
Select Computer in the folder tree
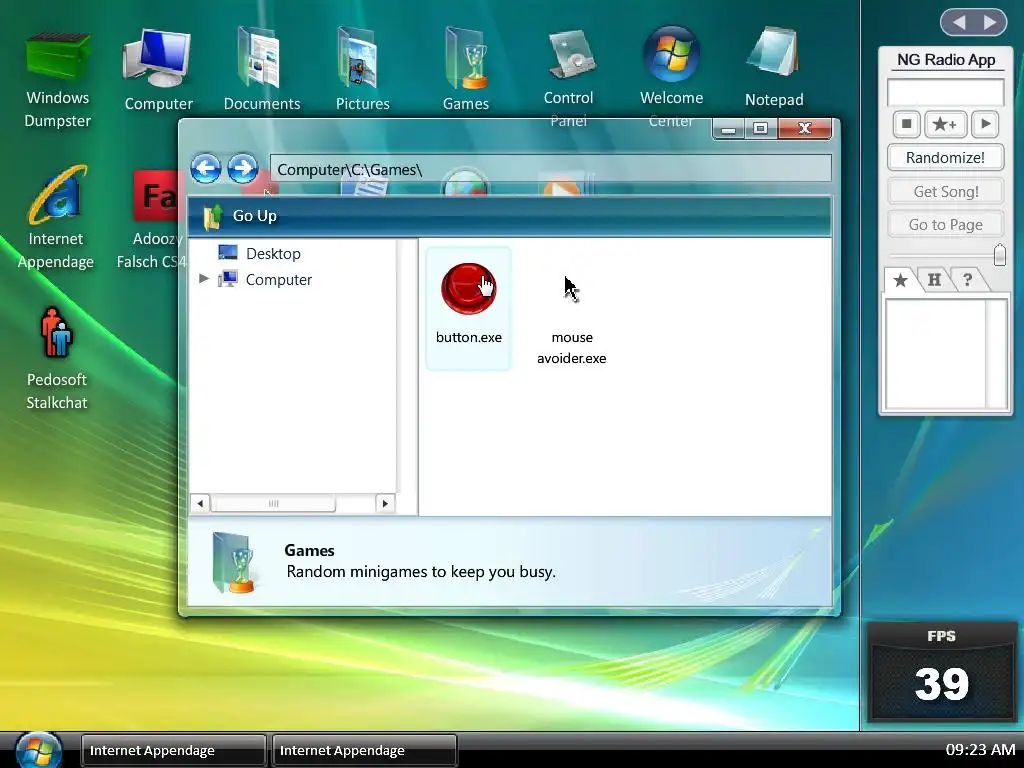coord(265,280)
